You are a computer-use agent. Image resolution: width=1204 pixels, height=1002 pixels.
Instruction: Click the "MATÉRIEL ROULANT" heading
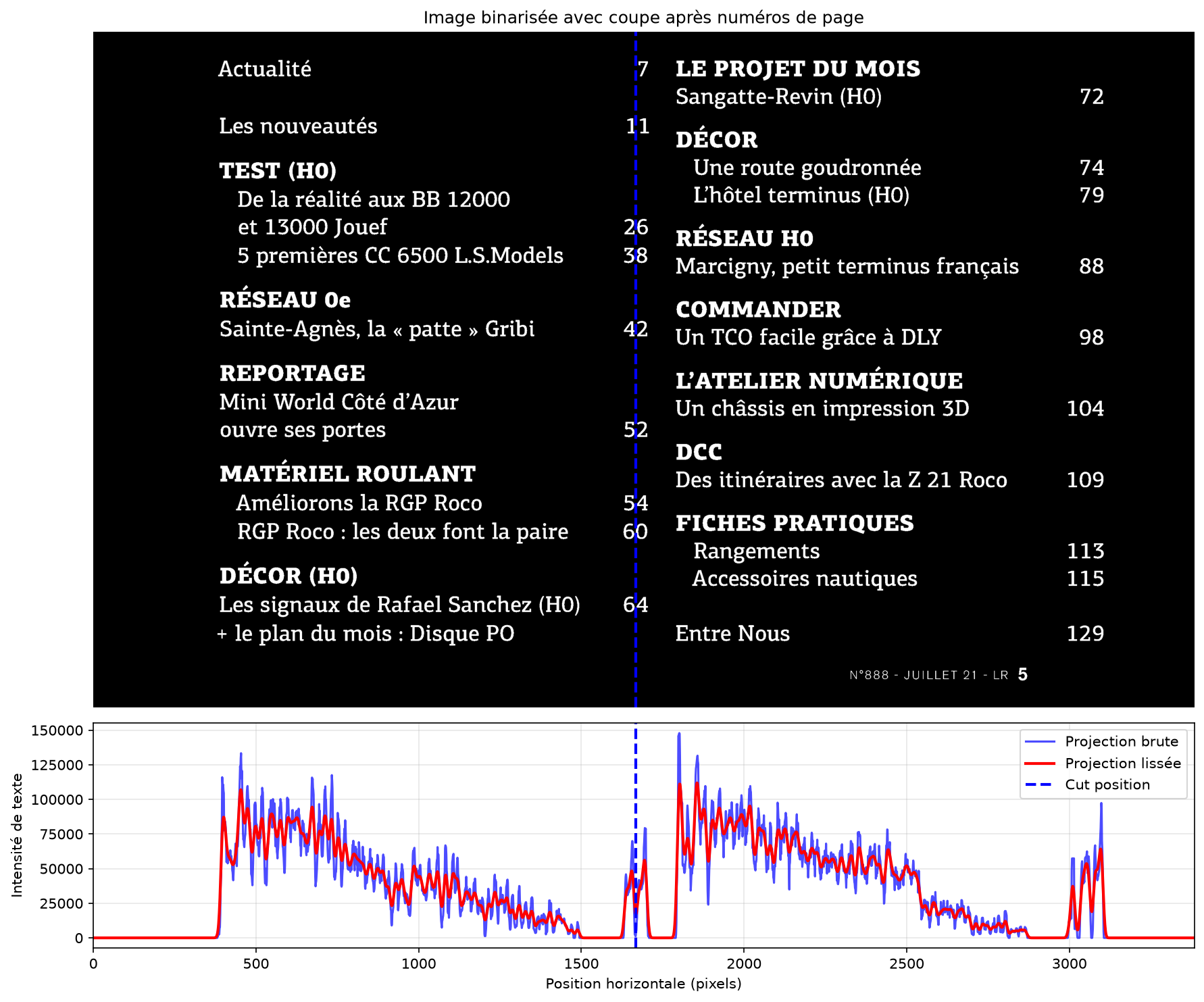pos(347,472)
